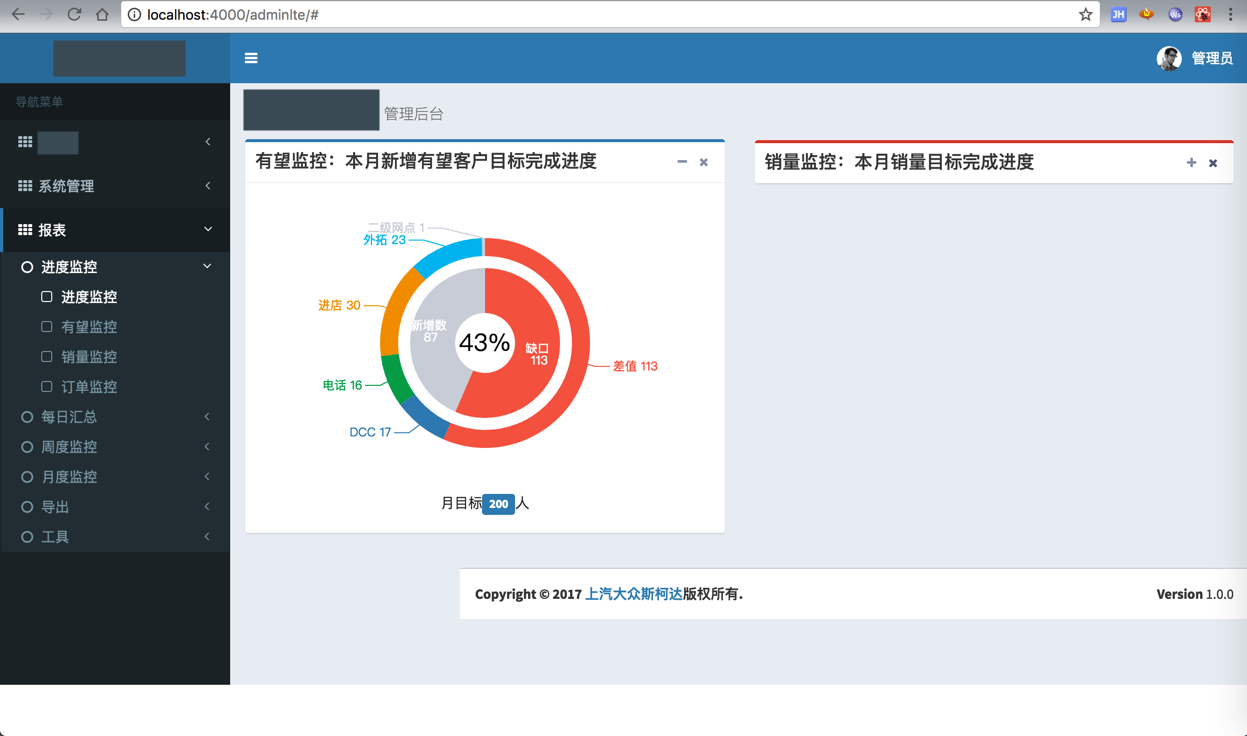Open 导出 menu group
This screenshot has width=1247, height=736.
[115, 507]
